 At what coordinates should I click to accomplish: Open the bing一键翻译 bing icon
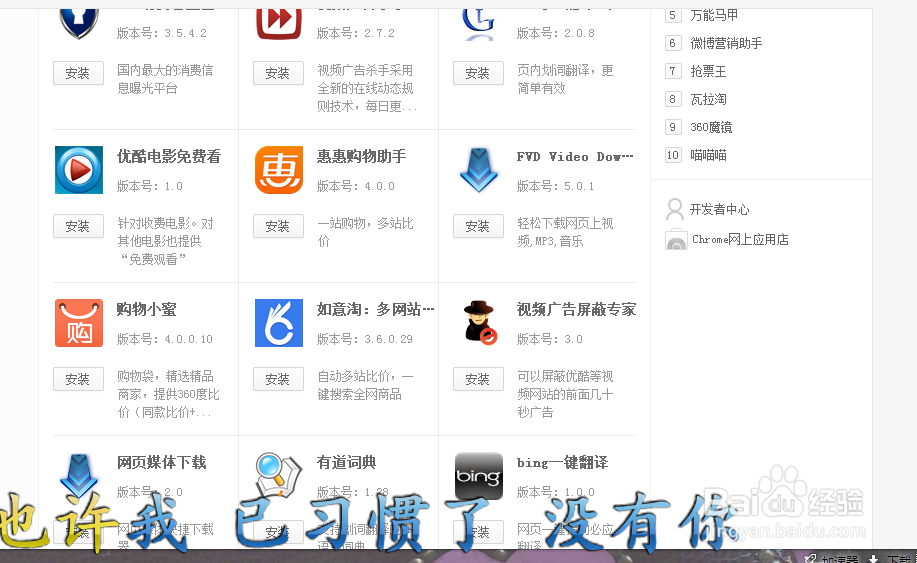pos(479,476)
